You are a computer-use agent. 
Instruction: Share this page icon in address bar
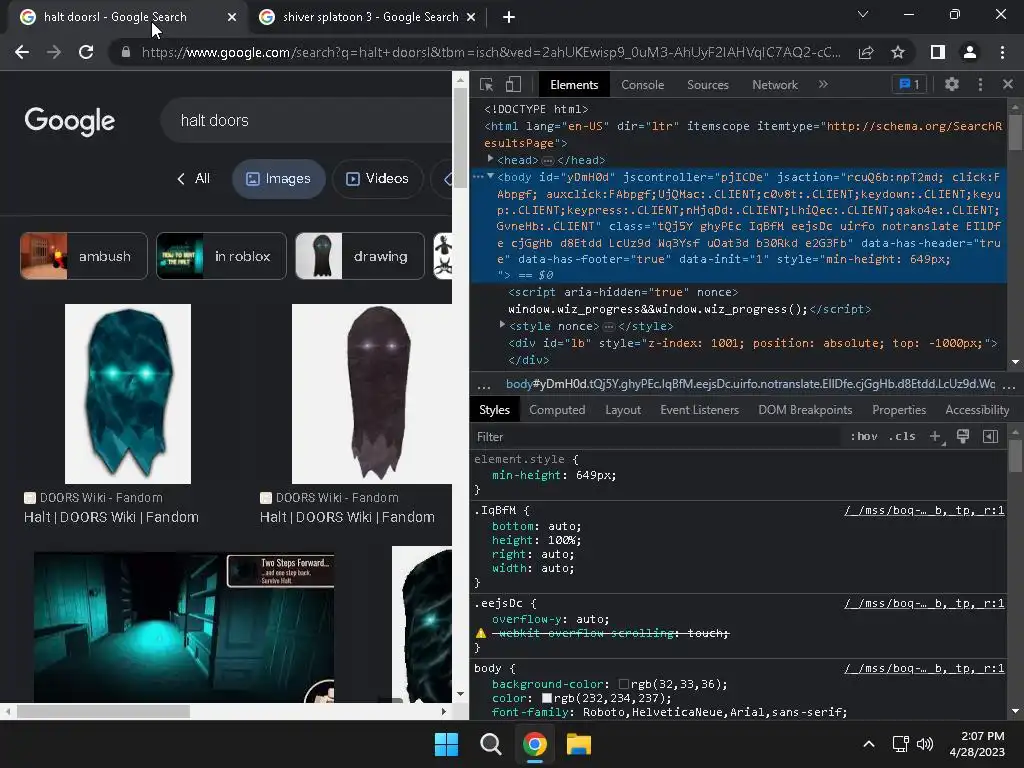(866, 52)
